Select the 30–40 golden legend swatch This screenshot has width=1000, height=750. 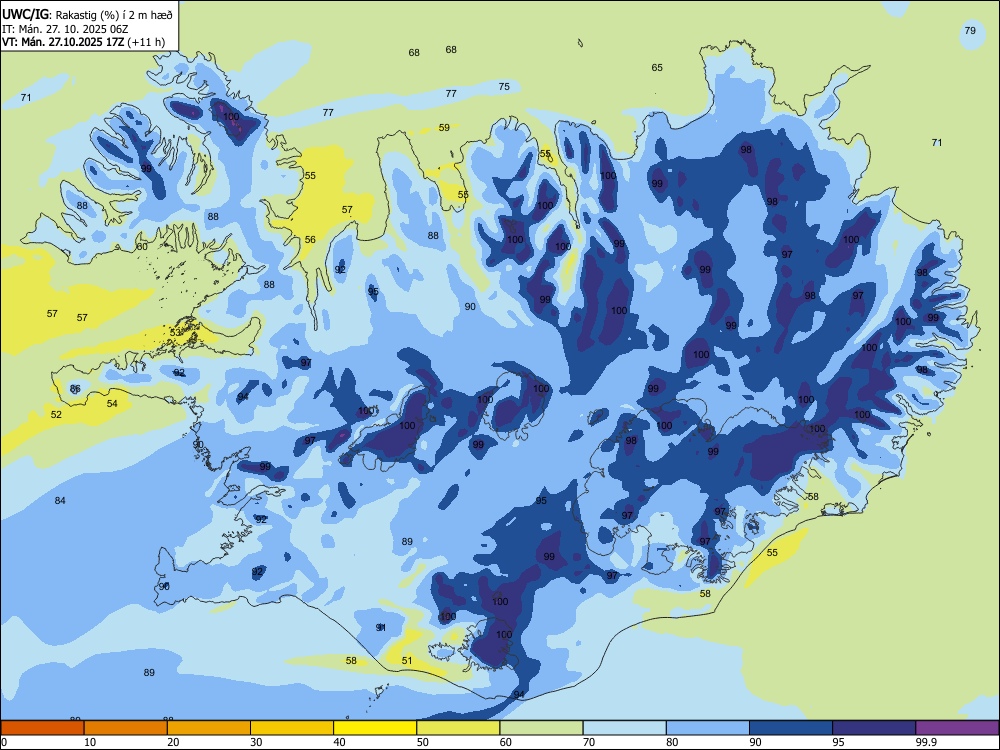tap(292, 728)
